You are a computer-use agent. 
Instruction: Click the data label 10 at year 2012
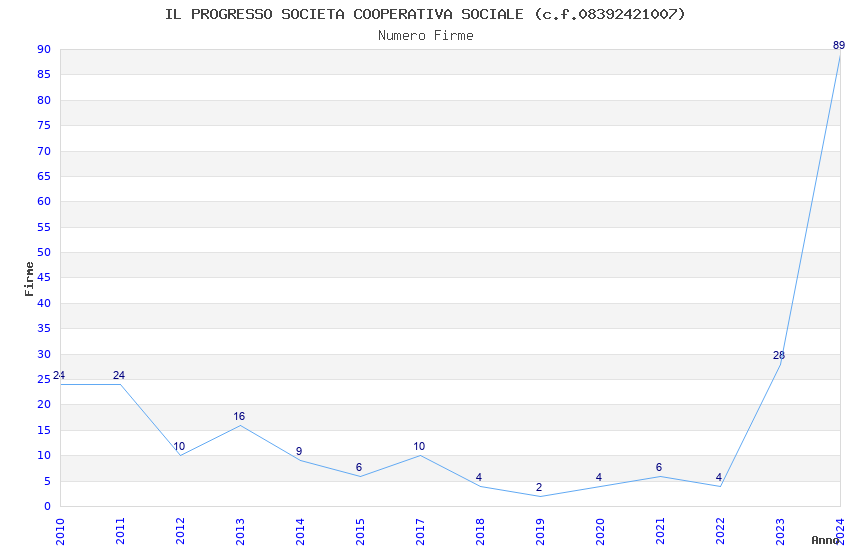pos(179,447)
